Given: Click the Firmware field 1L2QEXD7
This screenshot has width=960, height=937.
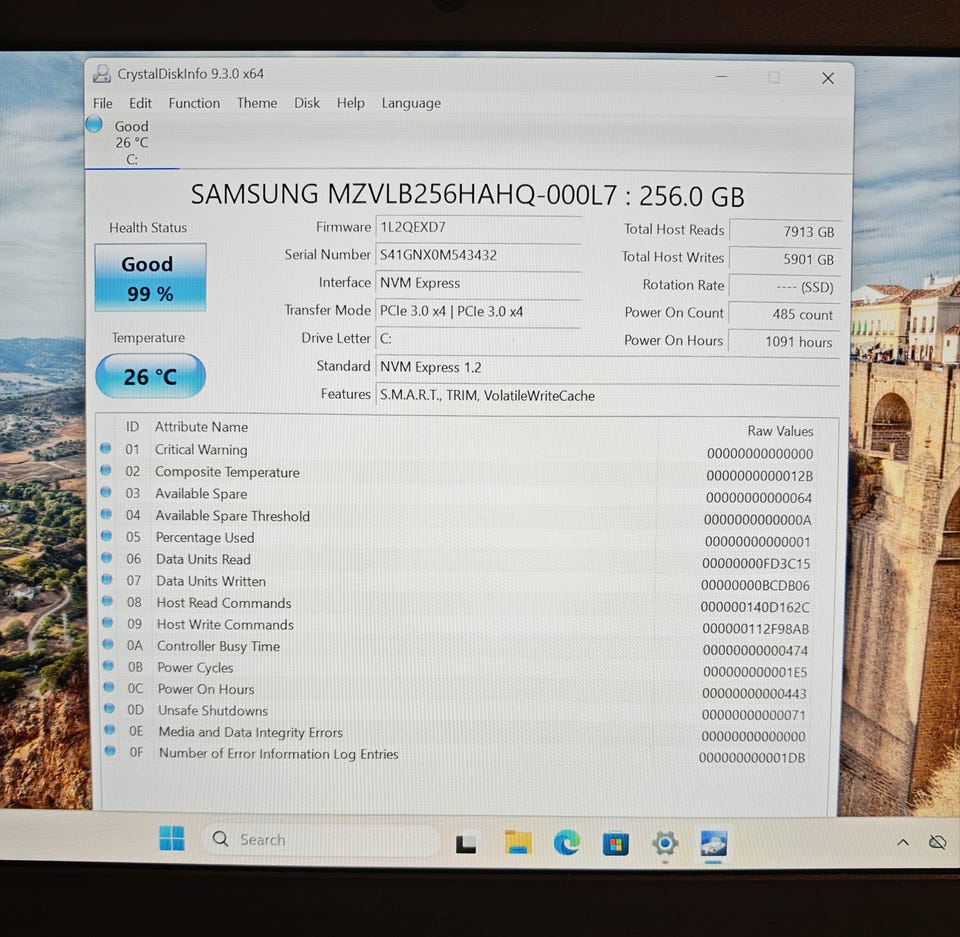Looking at the screenshot, I should (478, 227).
